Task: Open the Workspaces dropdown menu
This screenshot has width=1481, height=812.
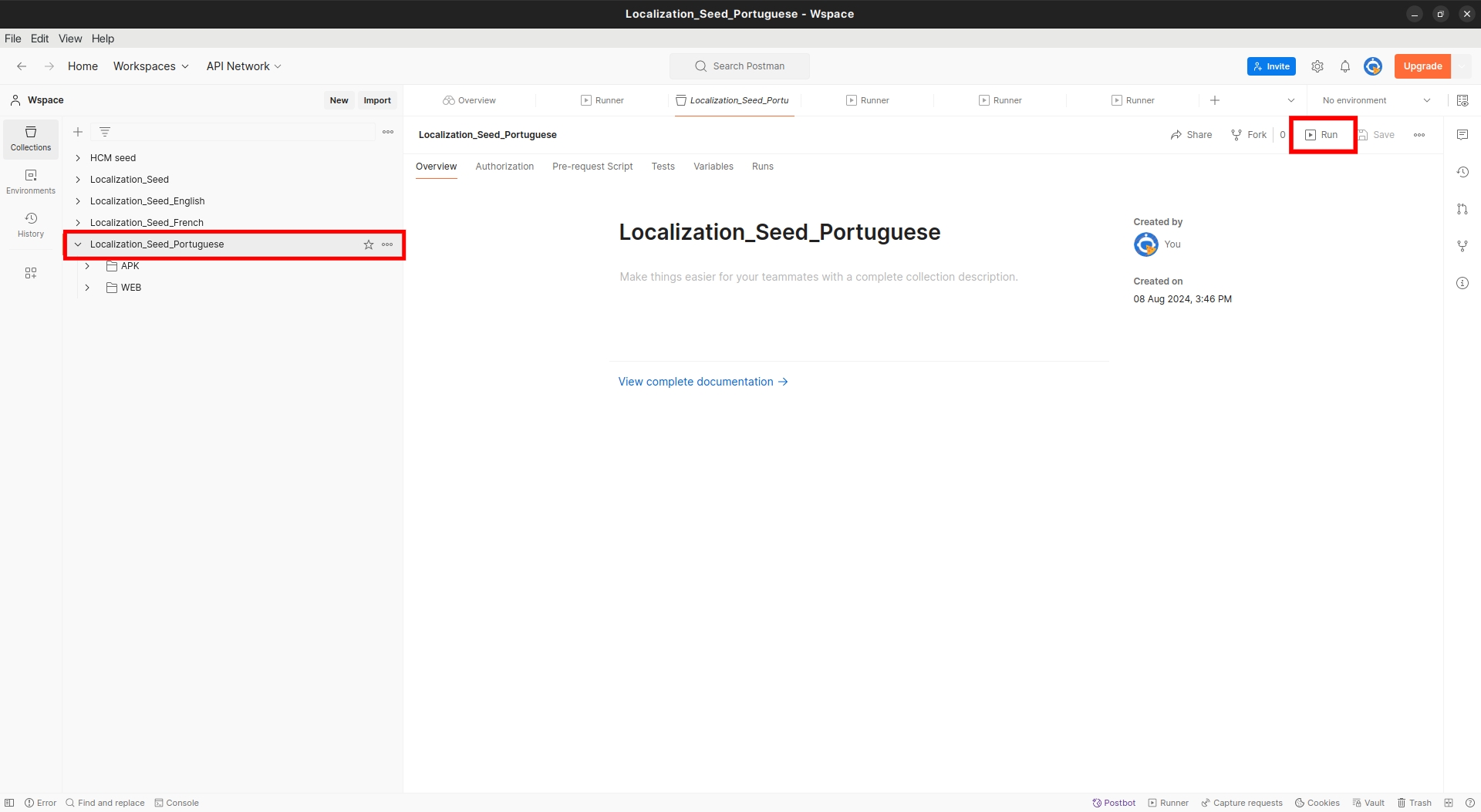Action: click(150, 66)
